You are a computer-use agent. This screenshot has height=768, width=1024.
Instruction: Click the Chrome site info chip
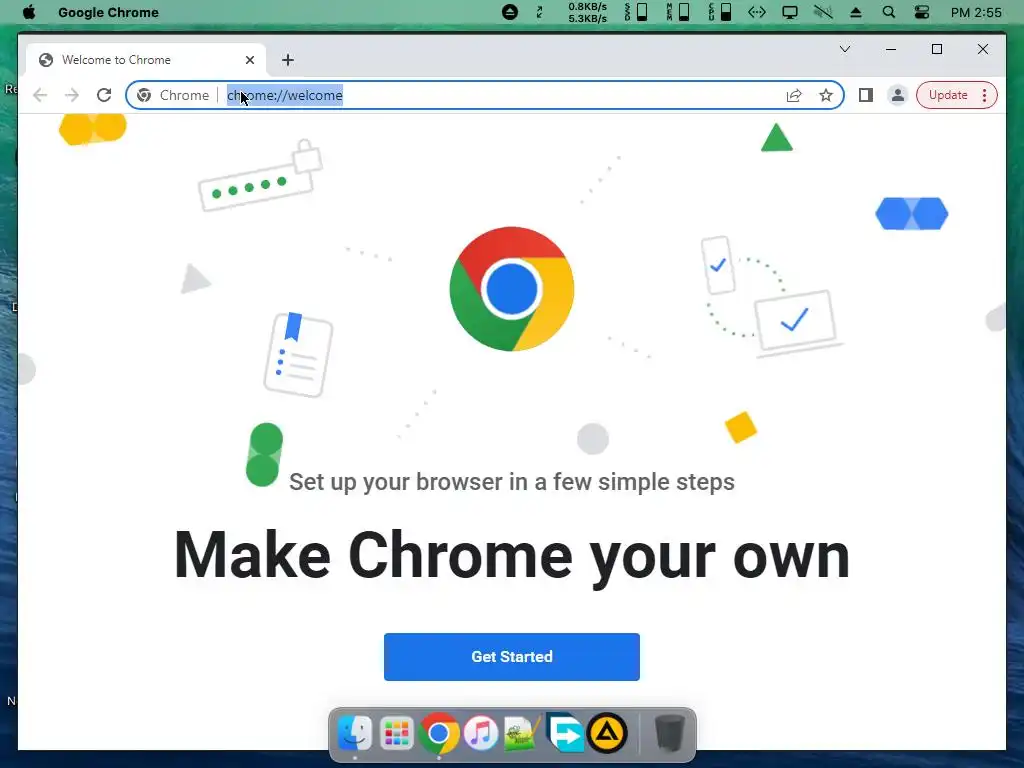tap(174, 95)
